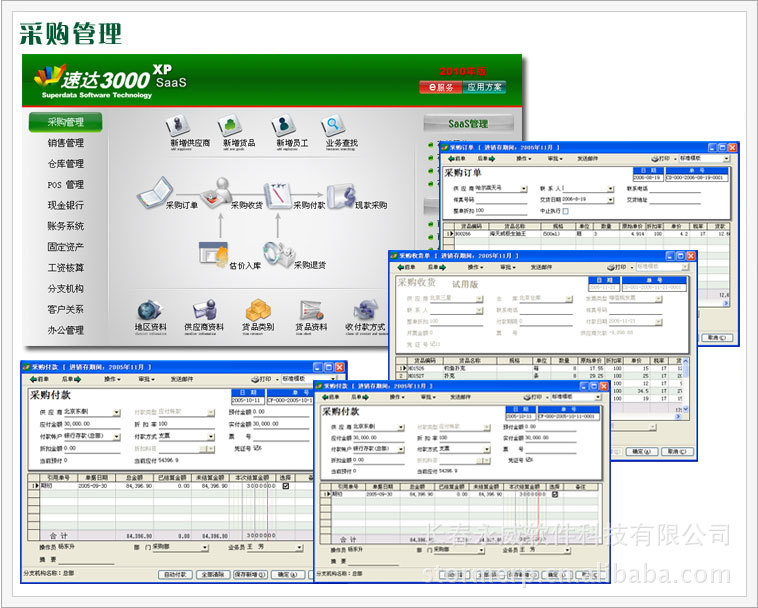Open the 货品资料 icon
The image size is (758, 608).
(x=311, y=309)
